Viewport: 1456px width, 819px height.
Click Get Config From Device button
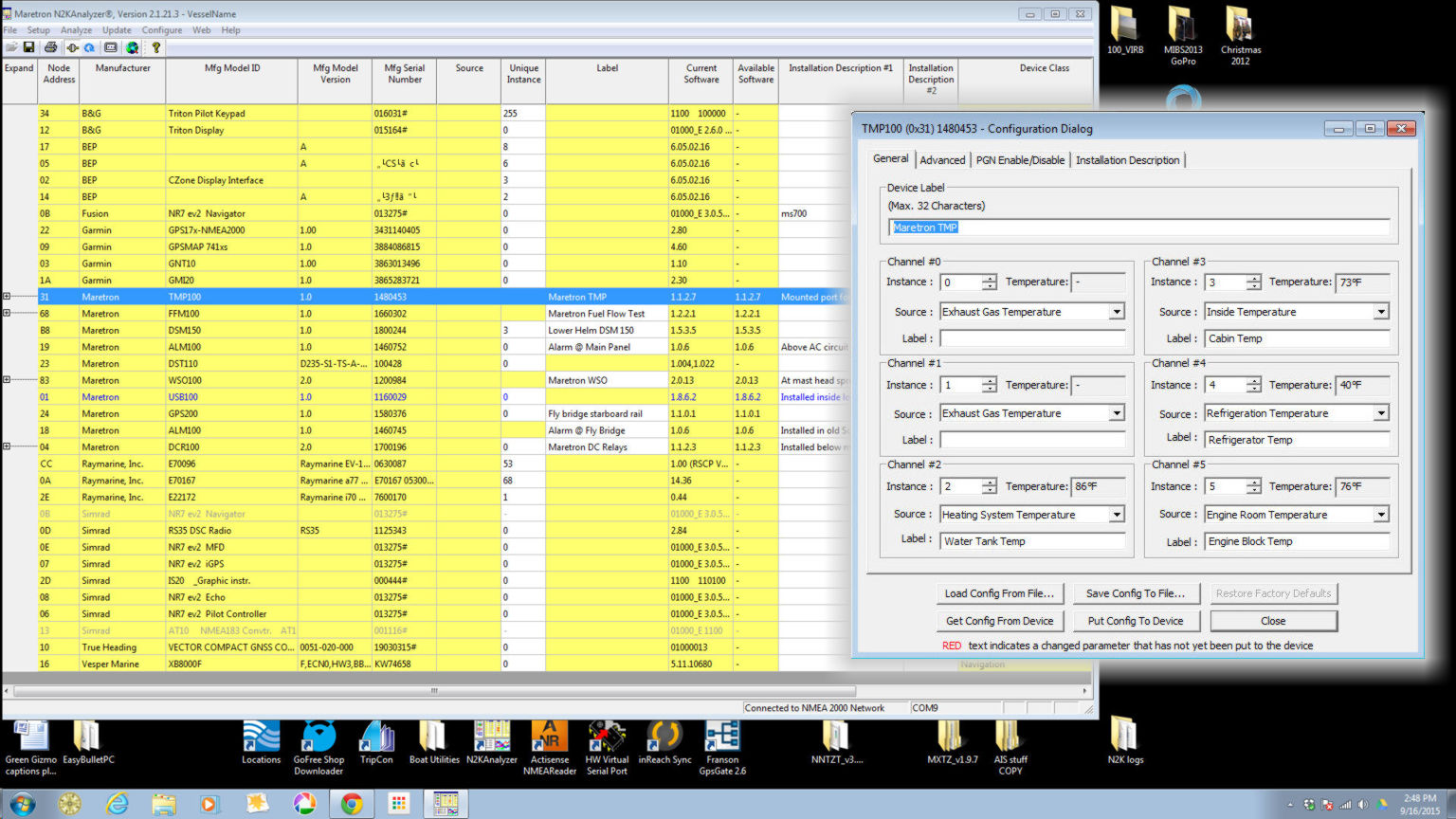pos(999,621)
